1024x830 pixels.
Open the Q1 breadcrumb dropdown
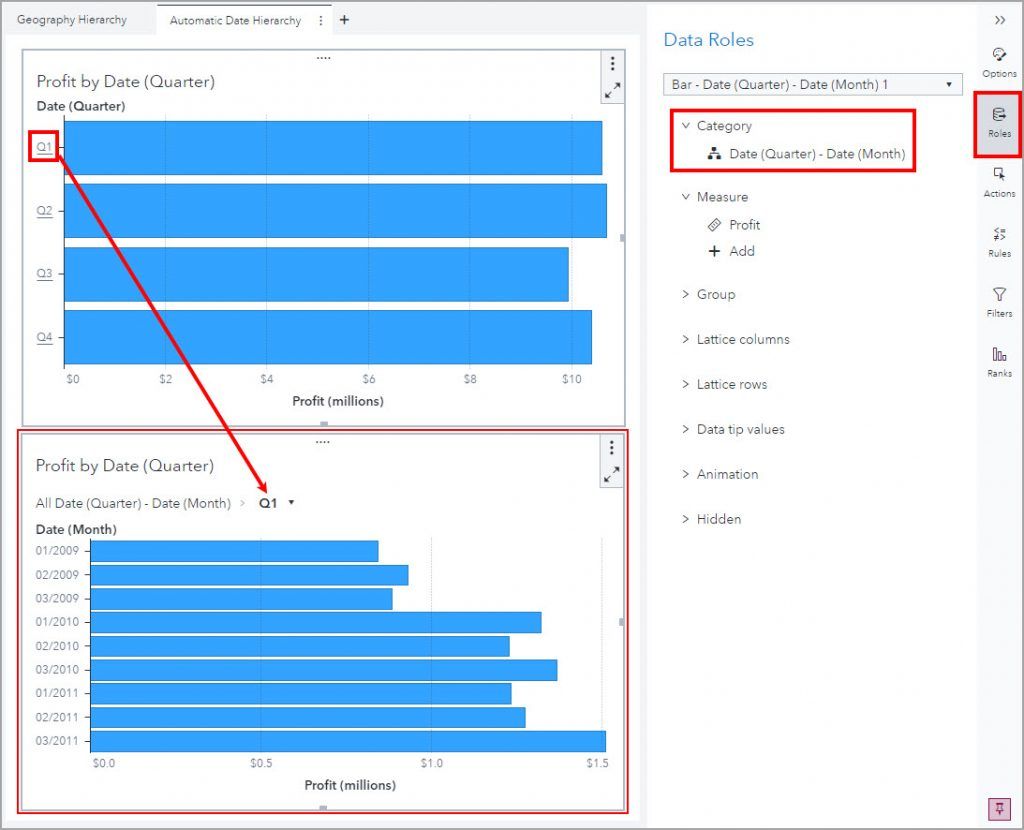click(x=290, y=503)
